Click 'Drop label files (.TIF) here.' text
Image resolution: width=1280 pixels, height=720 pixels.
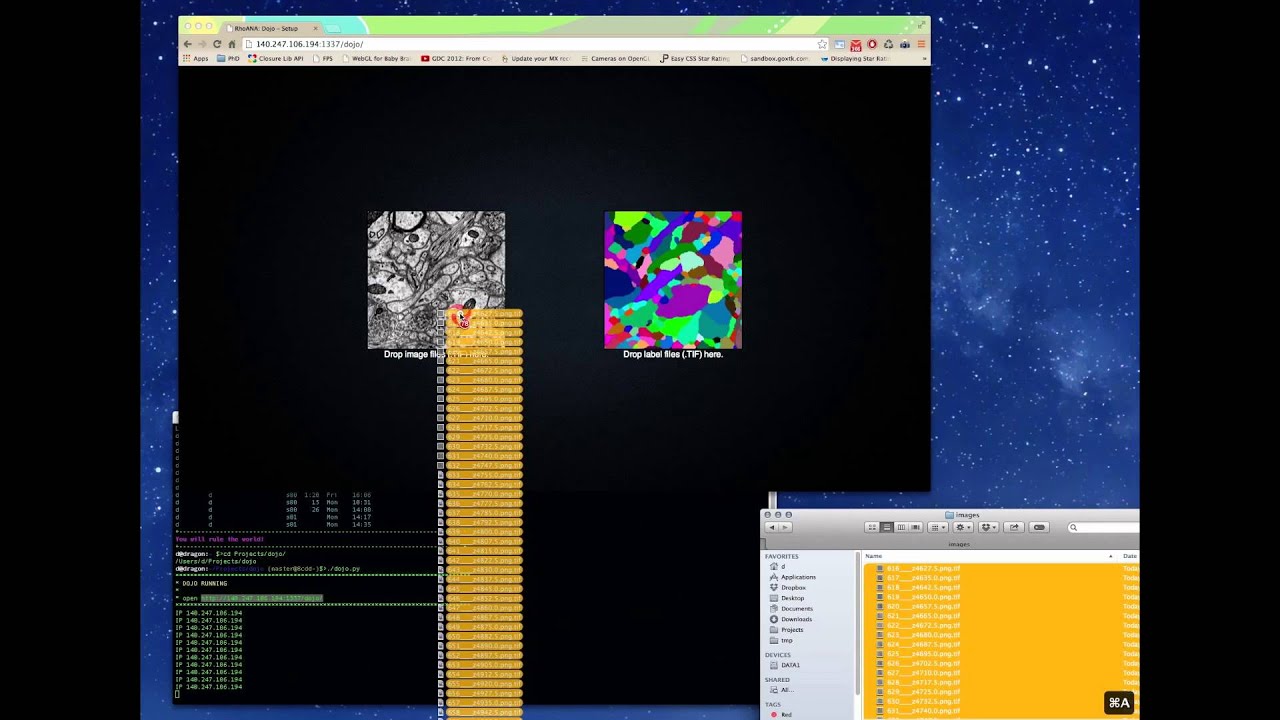pos(673,354)
